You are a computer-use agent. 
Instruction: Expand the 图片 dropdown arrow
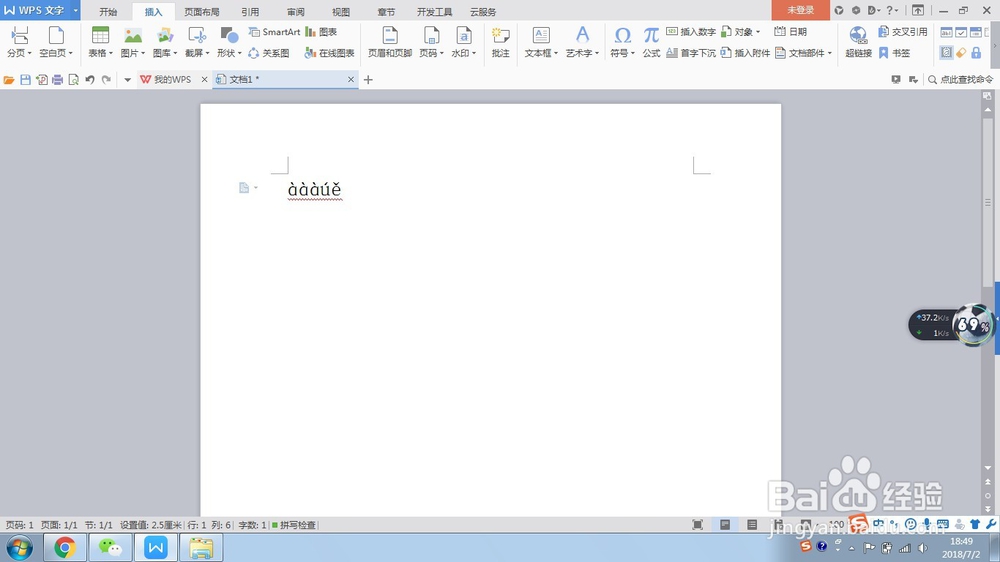pos(143,54)
